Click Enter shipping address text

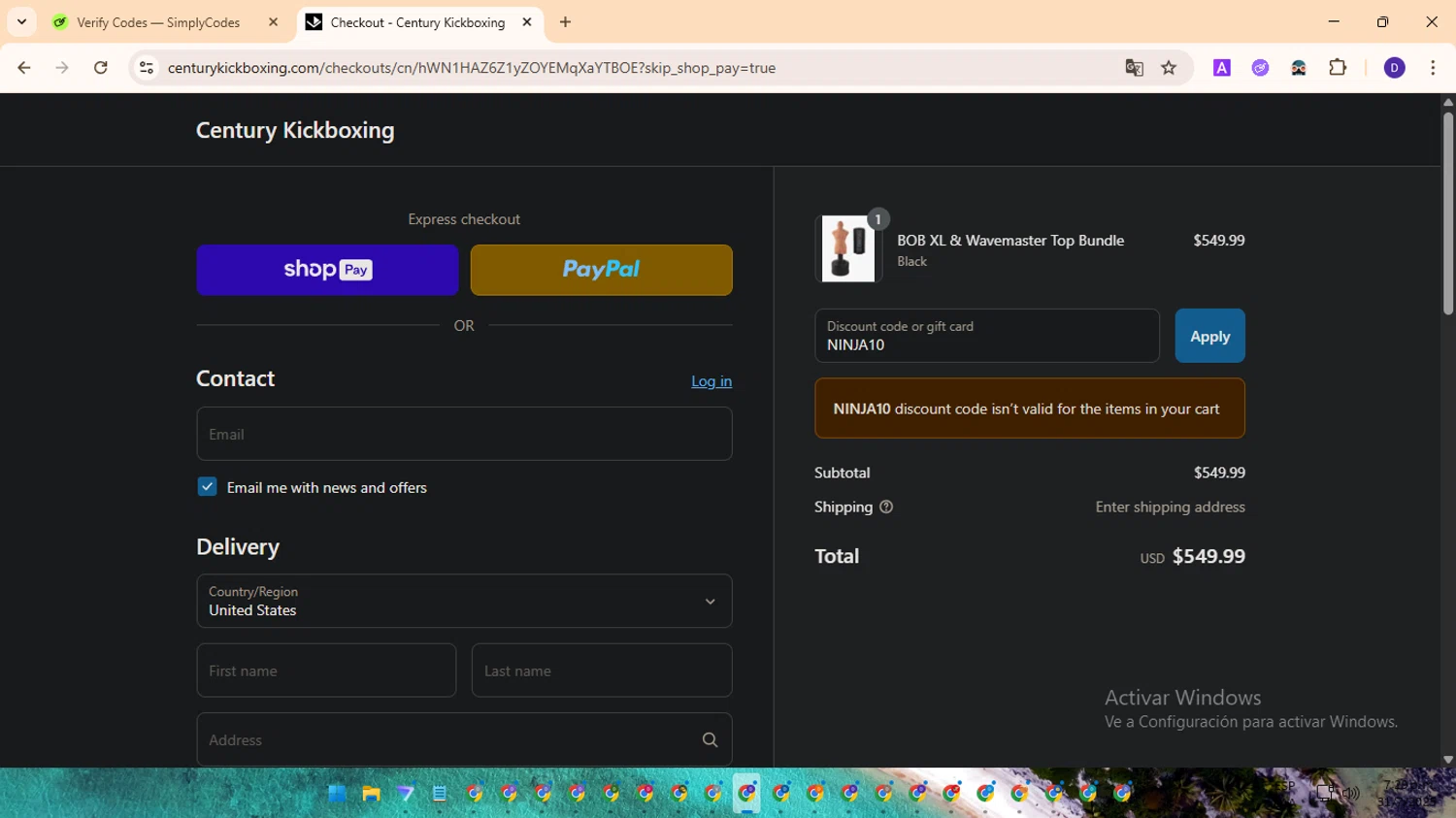point(1170,507)
